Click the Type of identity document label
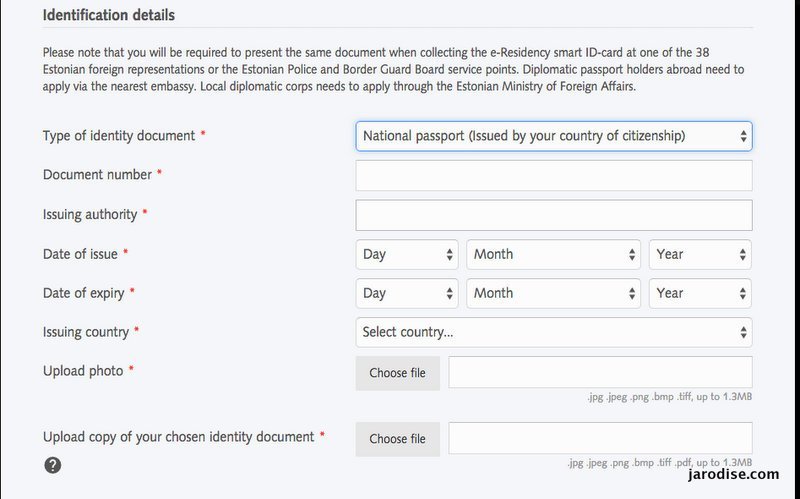The height and width of the screenshot is (499, 800). point(119,136)
